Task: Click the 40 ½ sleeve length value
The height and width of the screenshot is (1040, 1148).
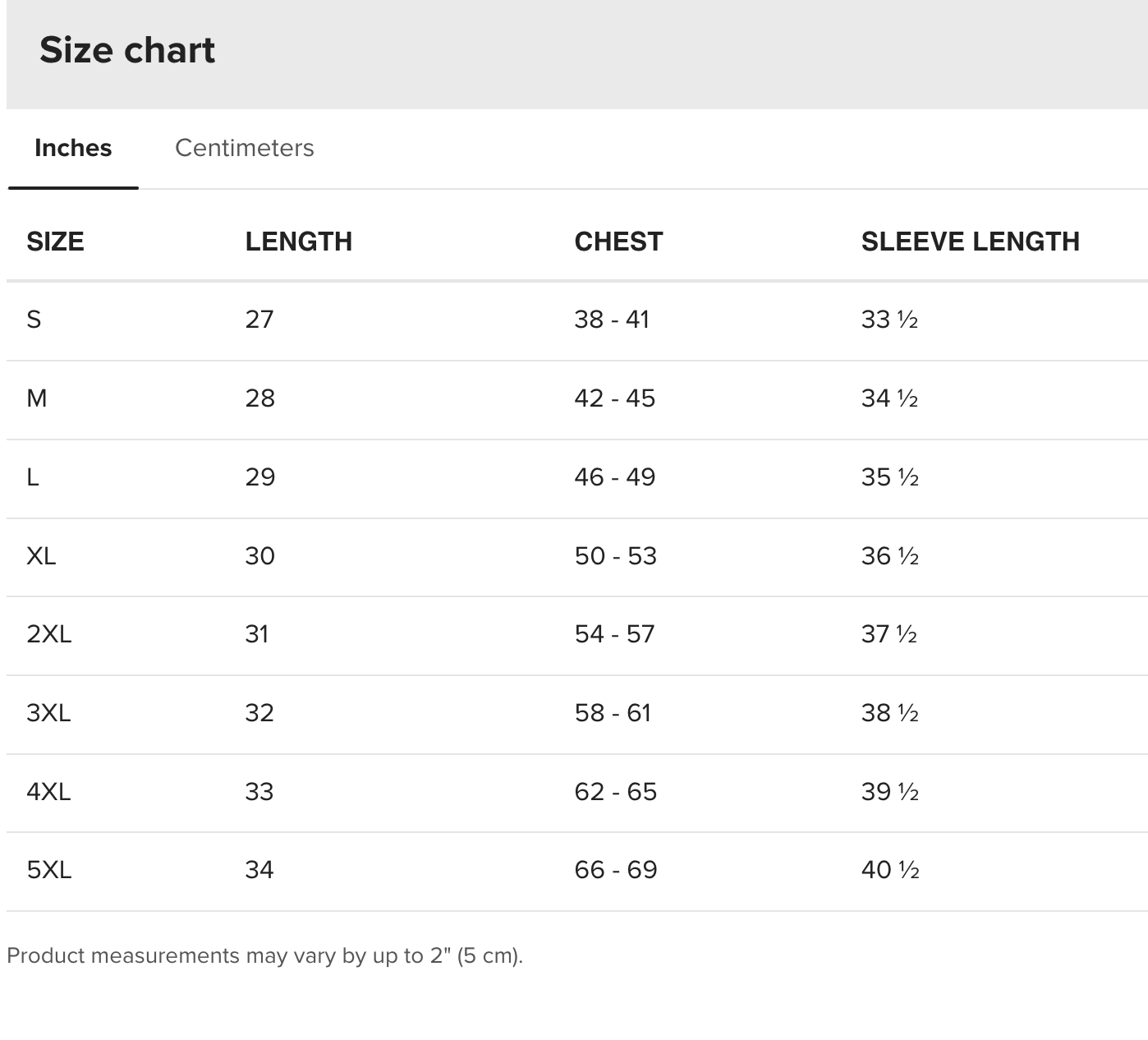Action: 890,870
